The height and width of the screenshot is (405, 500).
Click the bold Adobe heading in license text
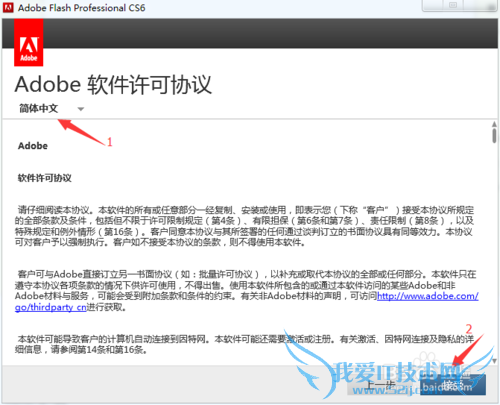(33, 146)
